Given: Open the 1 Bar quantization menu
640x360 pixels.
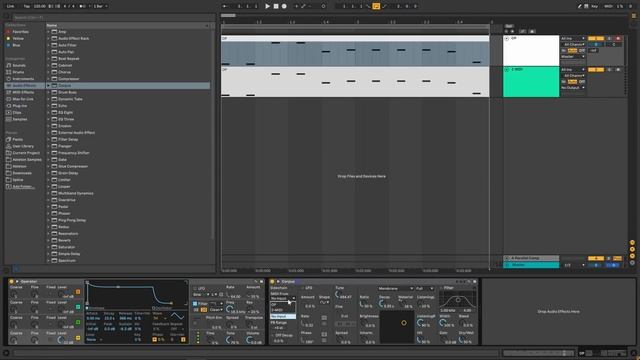Looking at the screenshot, I should coord(100,6).
